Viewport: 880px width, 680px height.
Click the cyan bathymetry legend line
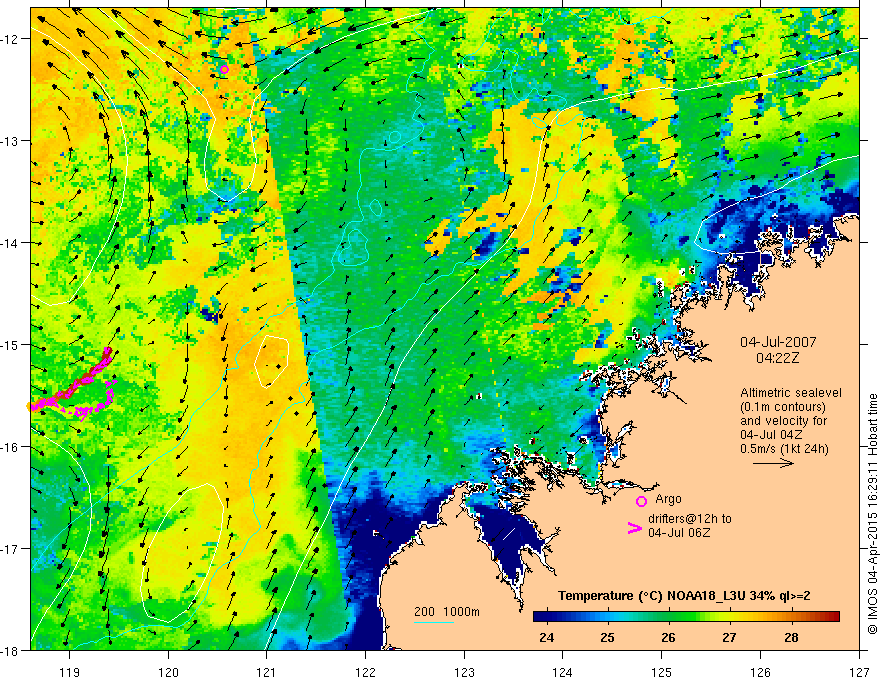tap(434, 622)
